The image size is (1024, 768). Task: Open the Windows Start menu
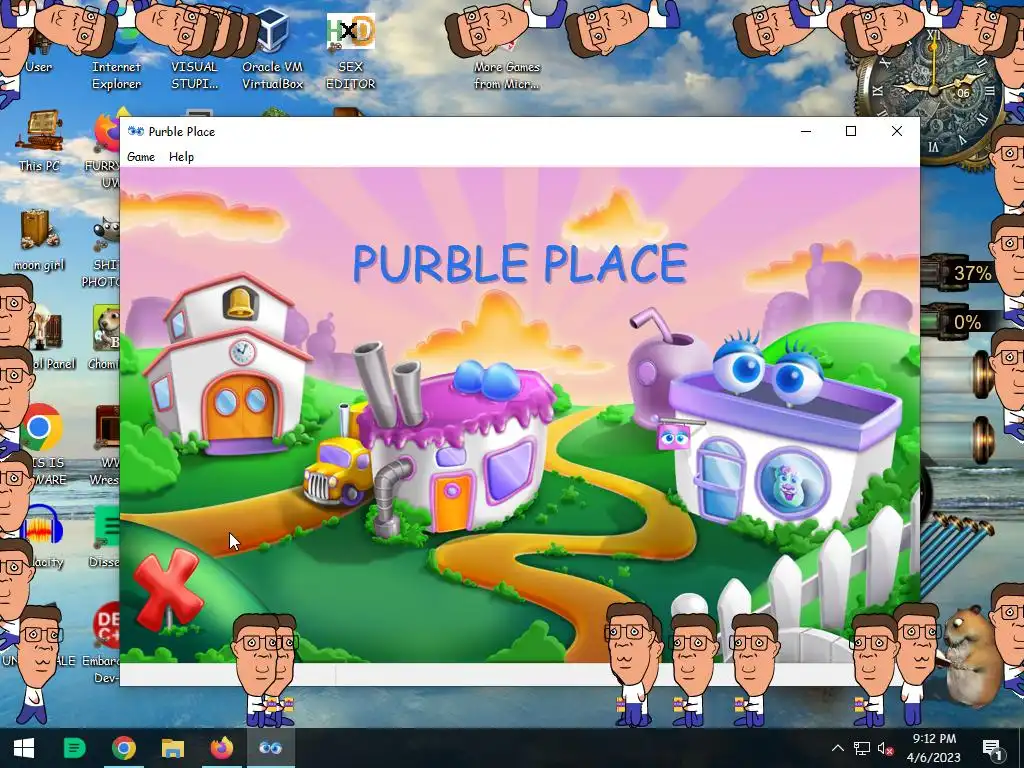pos(24,748)
